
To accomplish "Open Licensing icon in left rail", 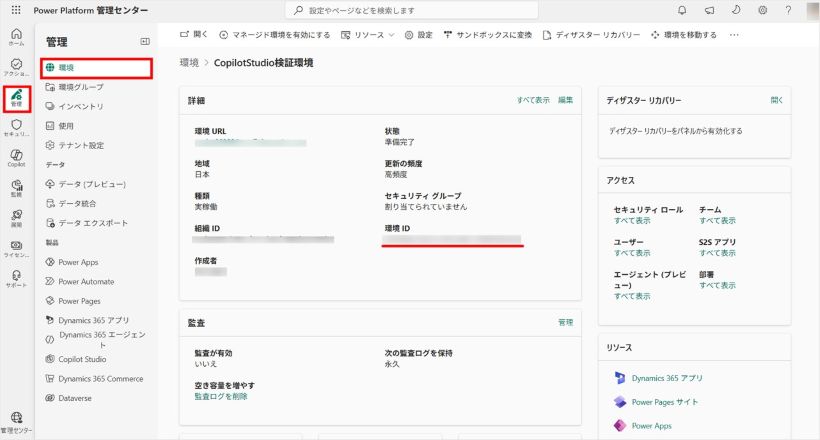I will pos(16,249).
